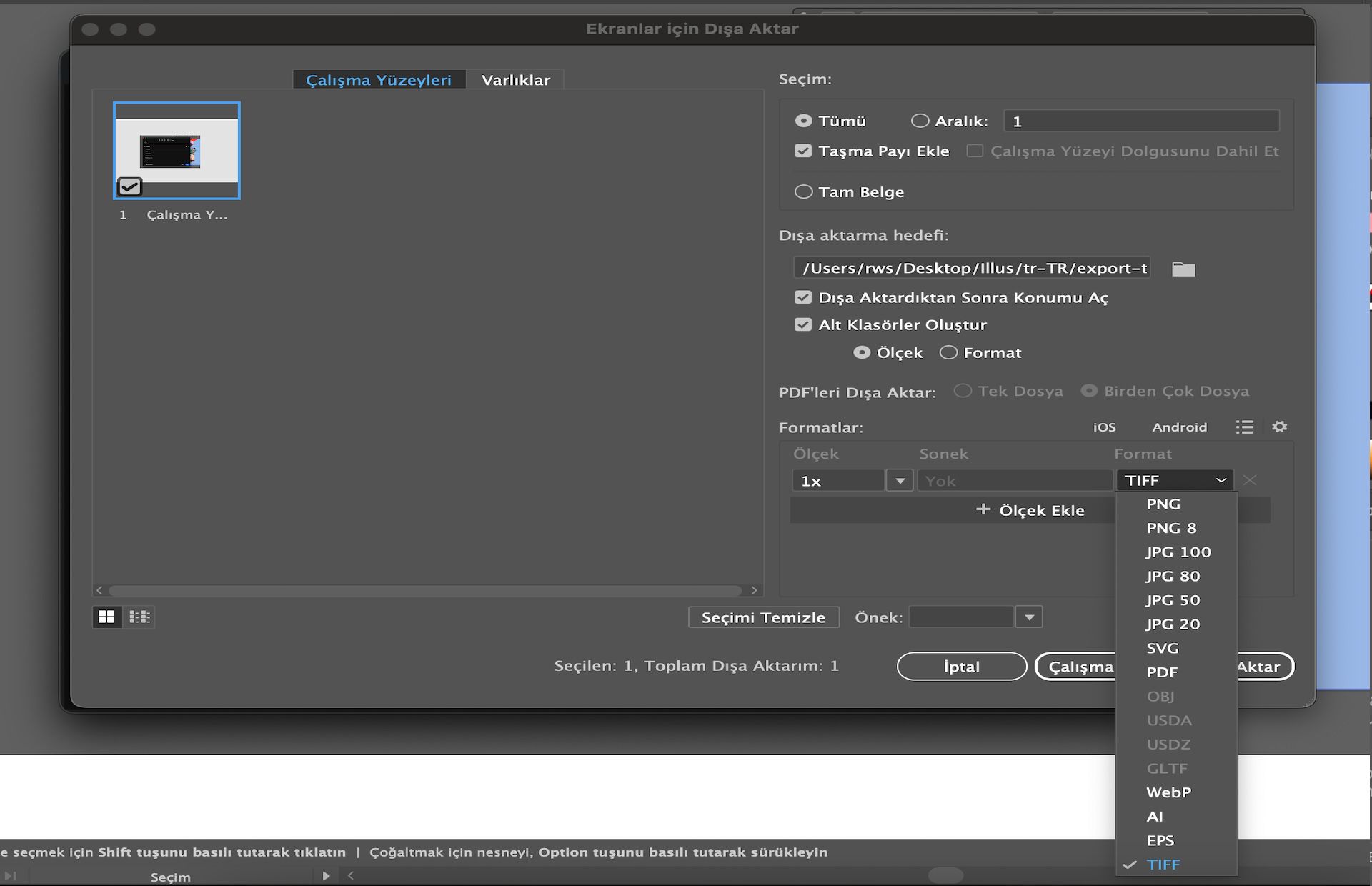Select the Aralık radio option
Viewport: 1372px width, 886px height.
920,121
